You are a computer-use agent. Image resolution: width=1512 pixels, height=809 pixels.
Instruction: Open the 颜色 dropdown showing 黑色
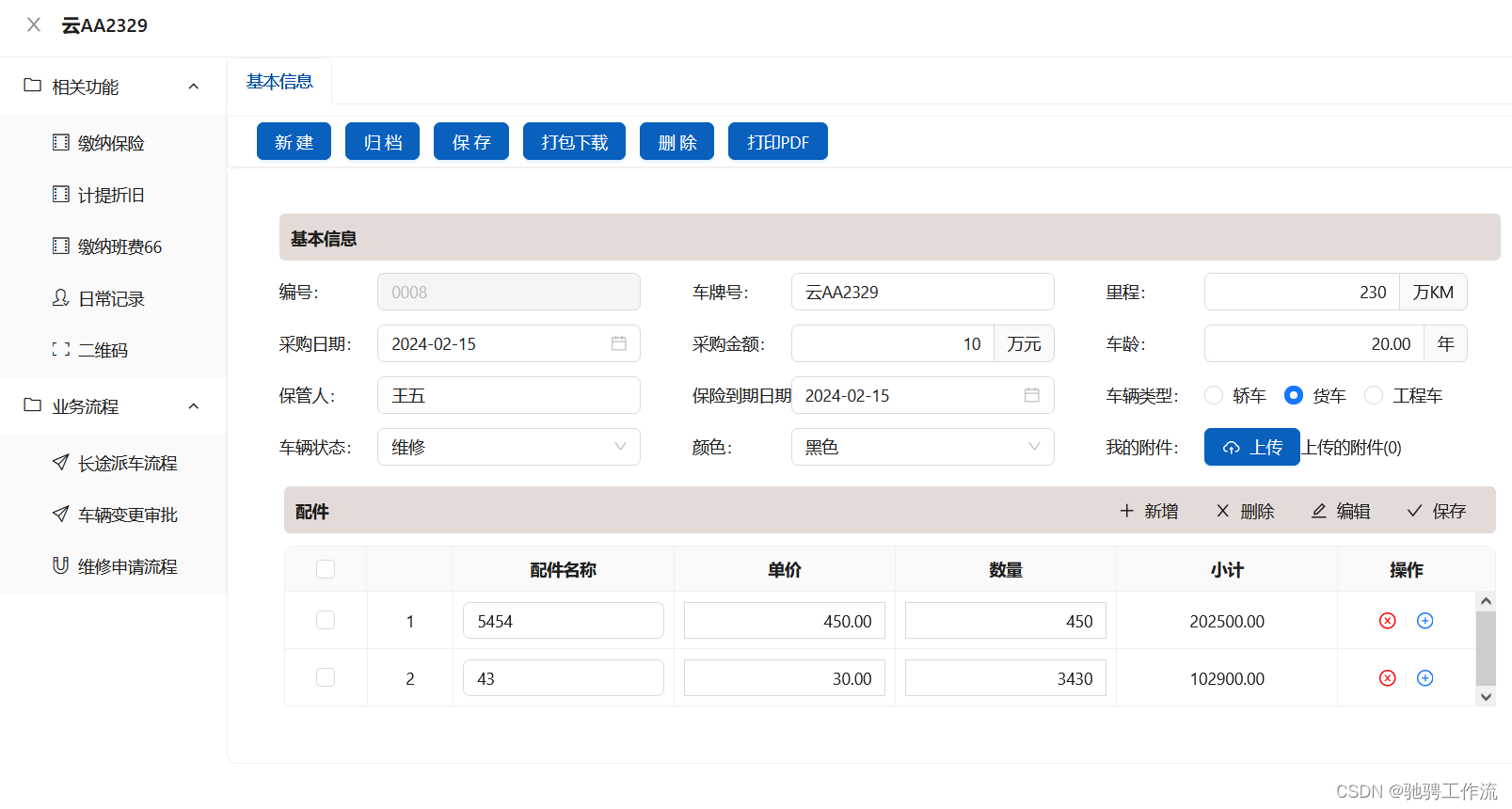click(x=922, y=447)
